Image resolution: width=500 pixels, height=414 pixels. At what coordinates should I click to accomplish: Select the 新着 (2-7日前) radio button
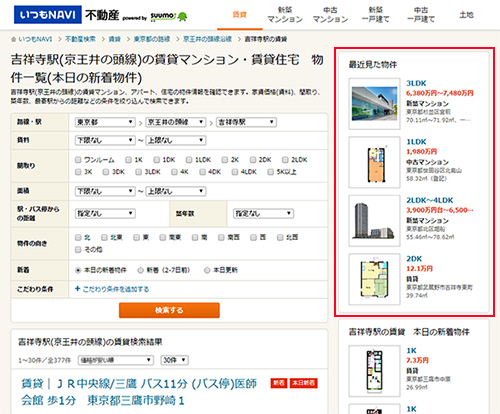pyautogui.click(x=141, y=270)
